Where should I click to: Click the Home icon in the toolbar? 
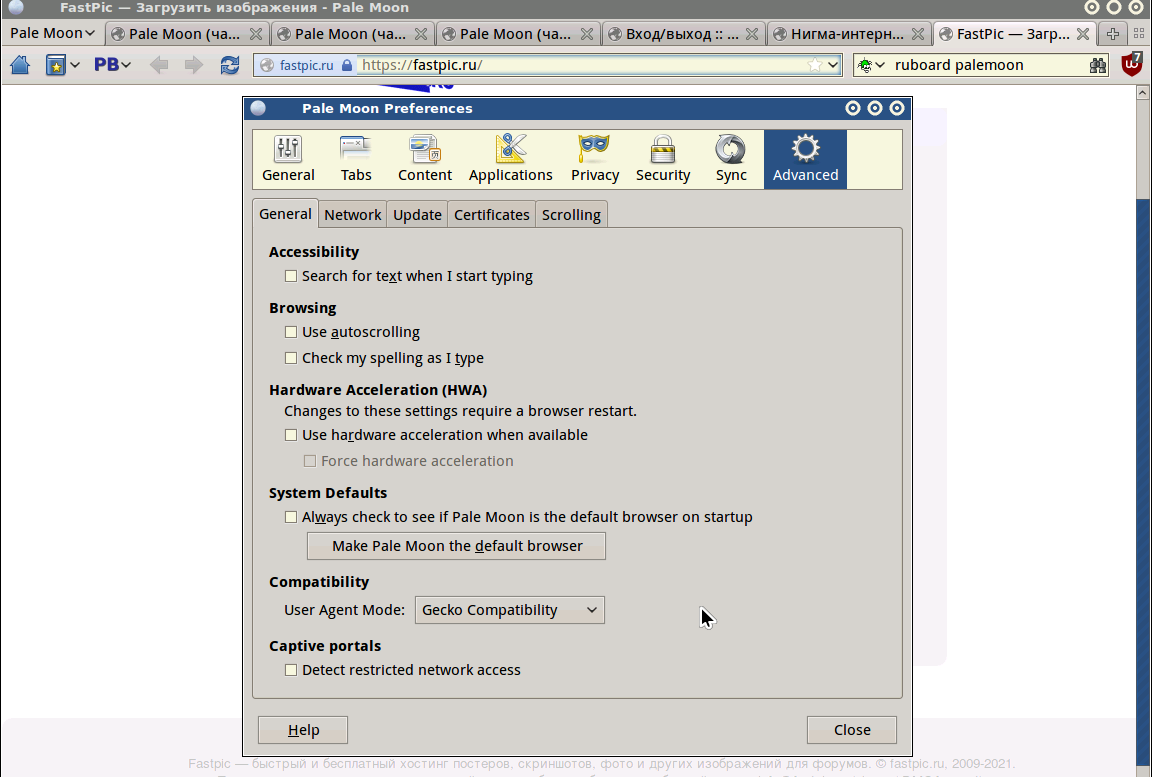coord(20,65)
